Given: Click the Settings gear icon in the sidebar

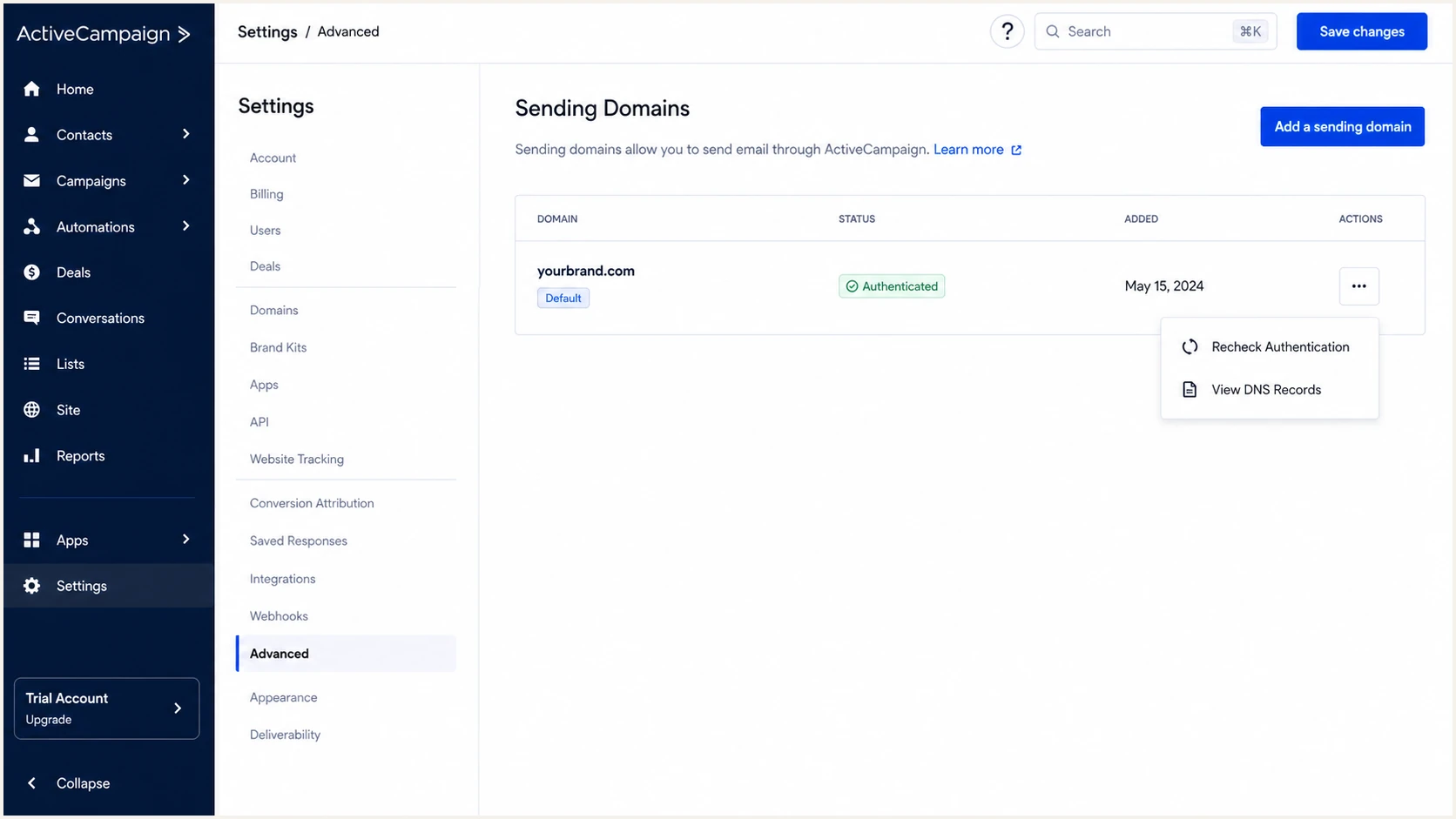Looking at the screenshot, I should (x=32, y=586).
